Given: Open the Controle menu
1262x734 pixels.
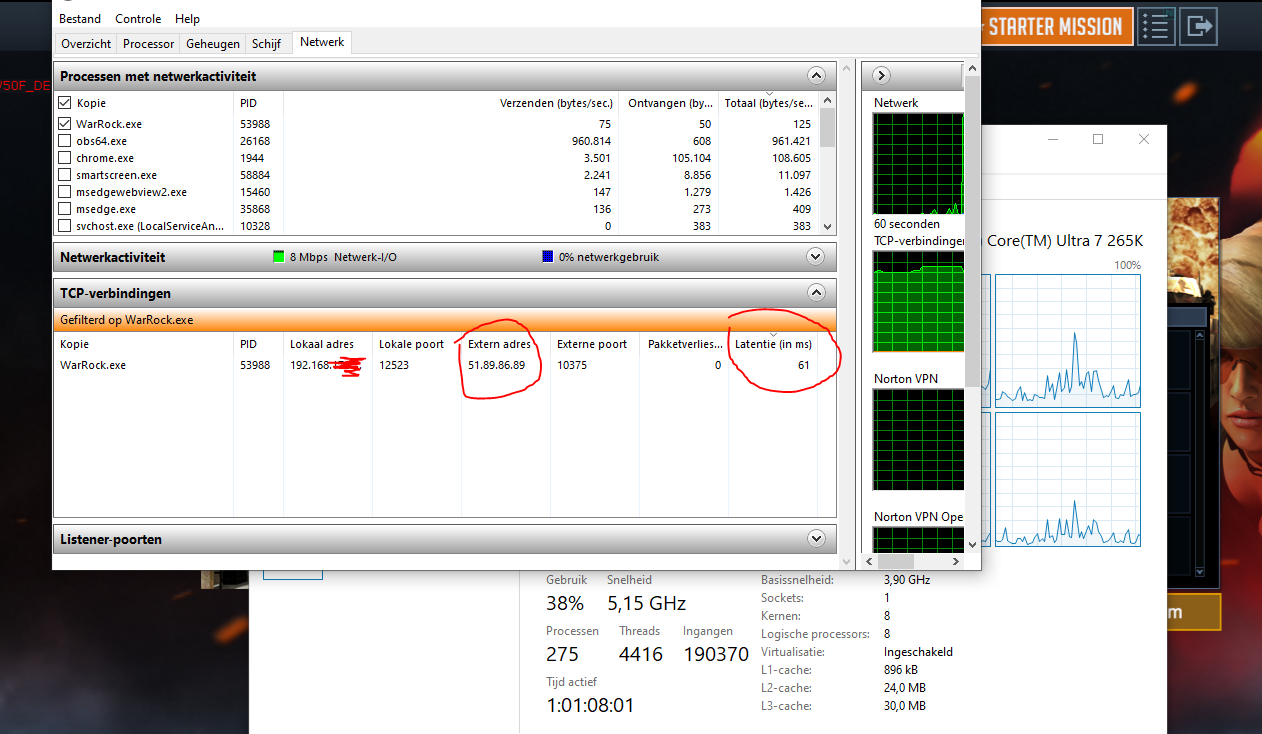Looking at the screenshot, I should click(x=138, y=19).
